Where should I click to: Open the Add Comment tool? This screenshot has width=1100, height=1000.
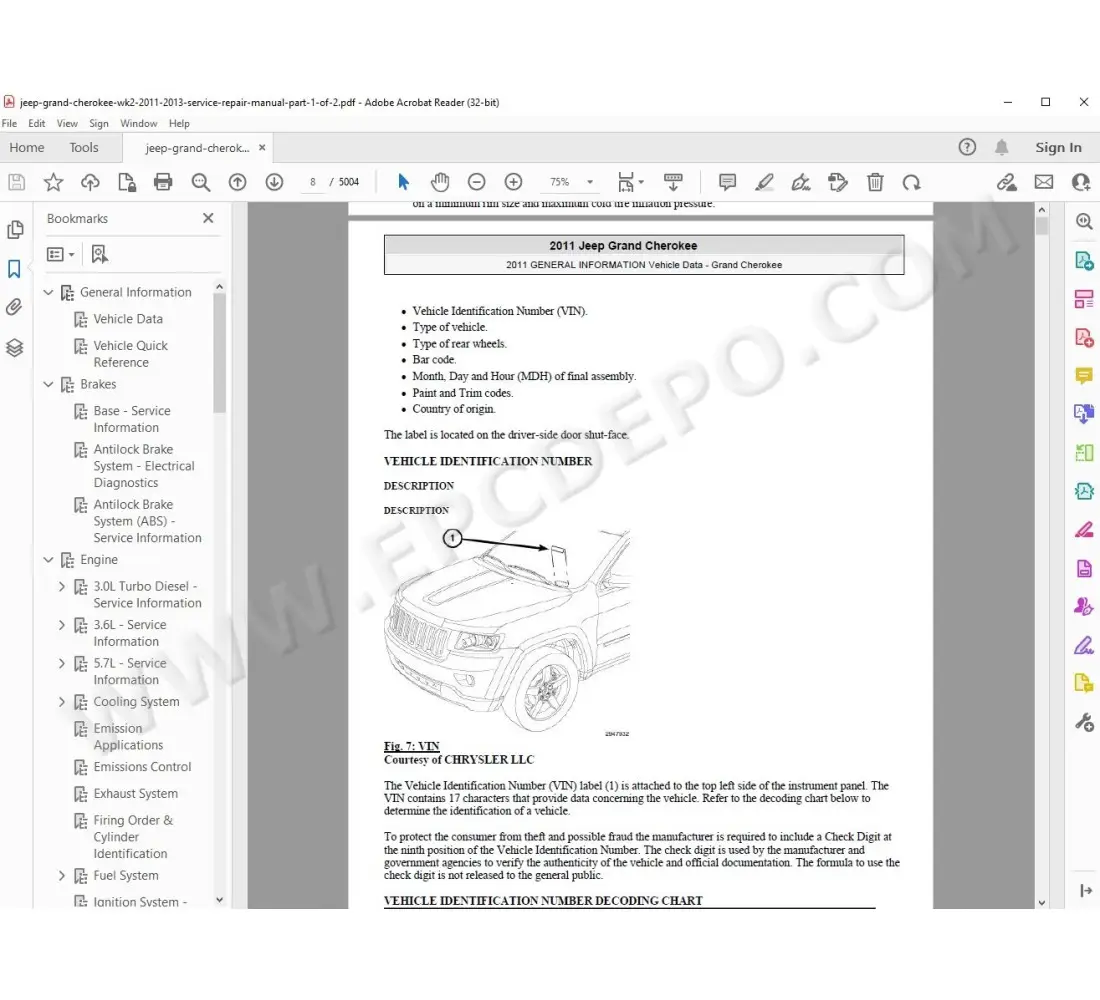(x=727, y=182)
